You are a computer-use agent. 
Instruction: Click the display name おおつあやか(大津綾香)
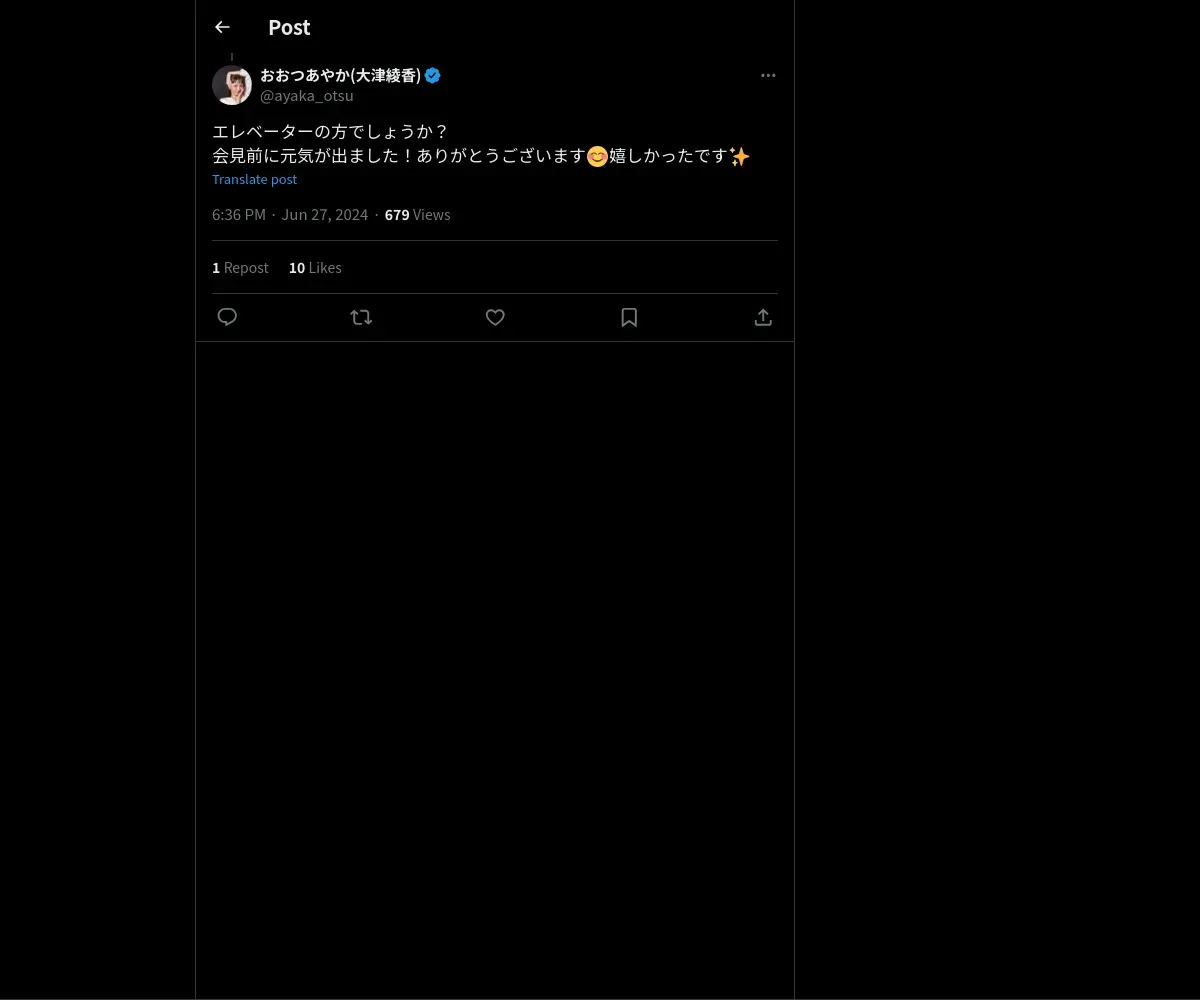tap(340, 75)
